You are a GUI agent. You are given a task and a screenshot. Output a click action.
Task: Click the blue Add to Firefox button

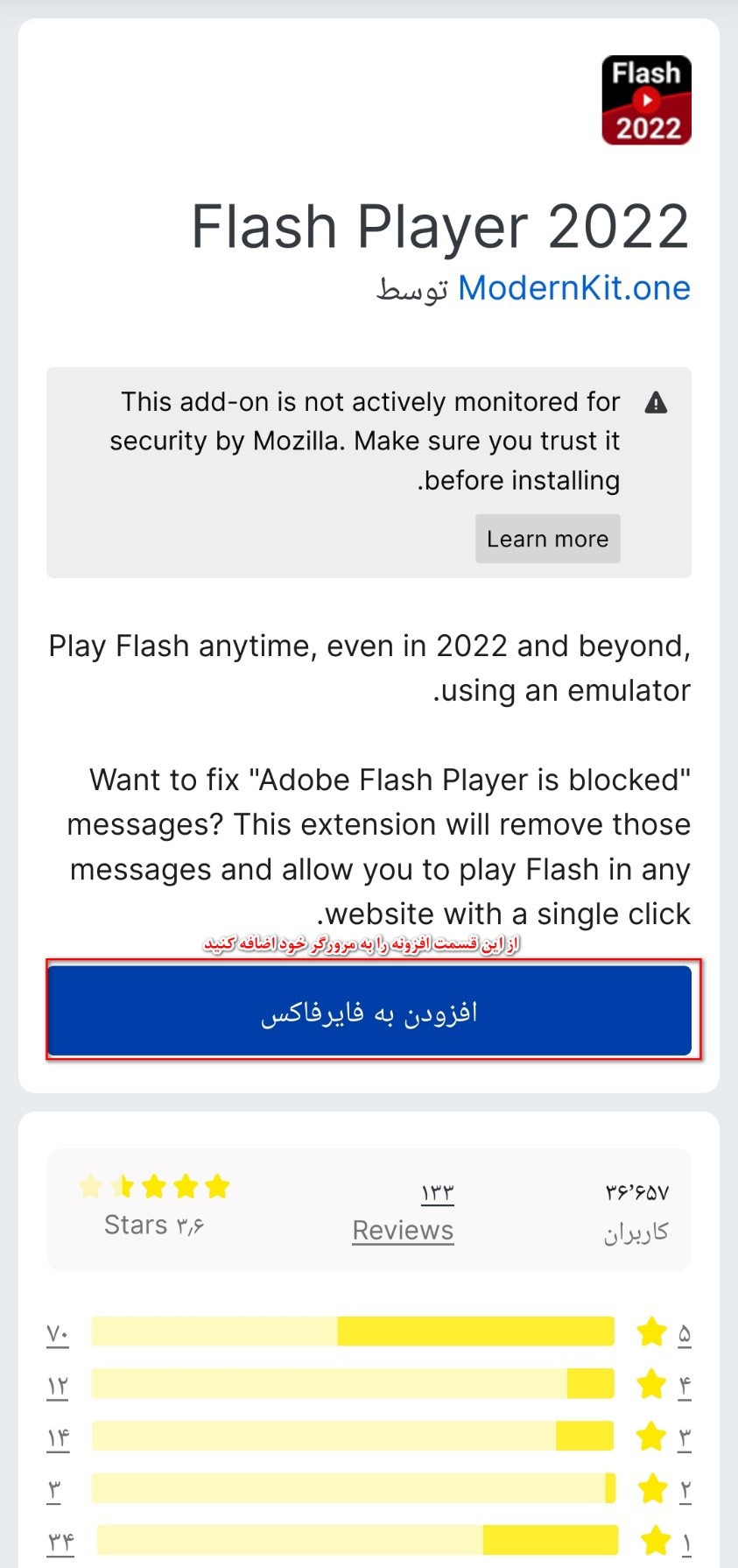click(x=369, y=1011)
